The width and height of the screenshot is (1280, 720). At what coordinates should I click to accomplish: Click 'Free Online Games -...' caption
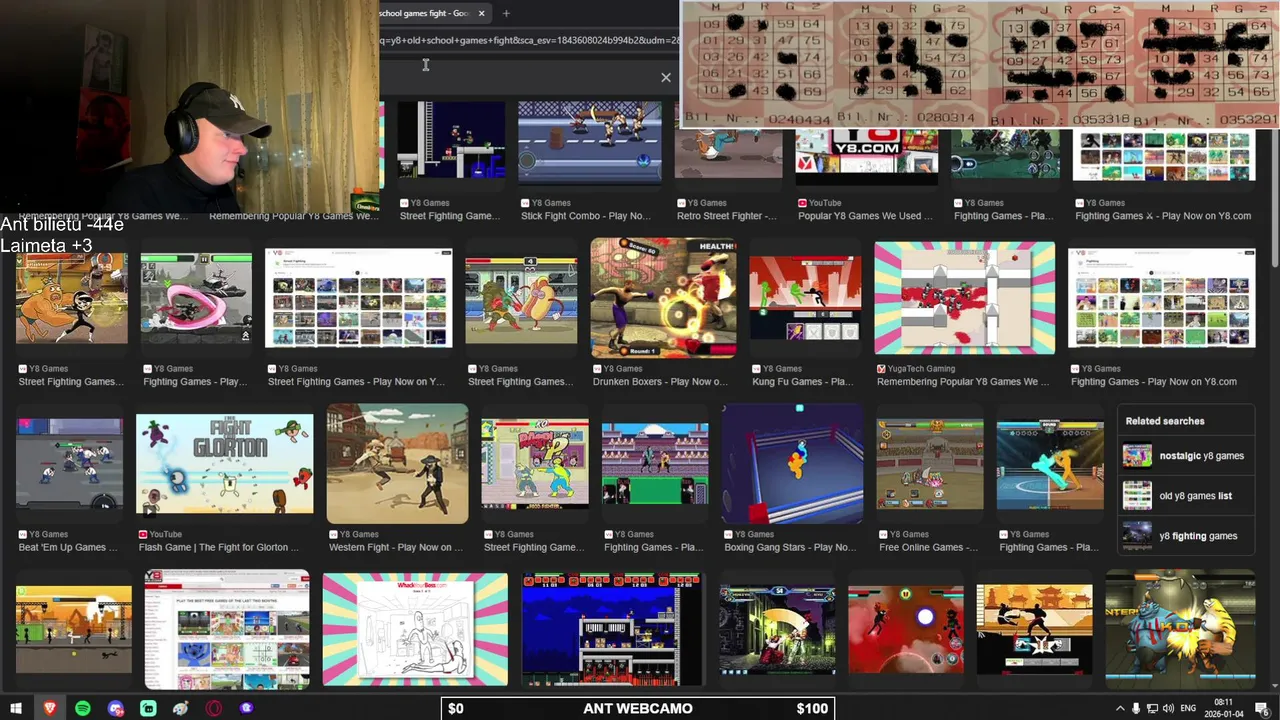pos(928,548)
